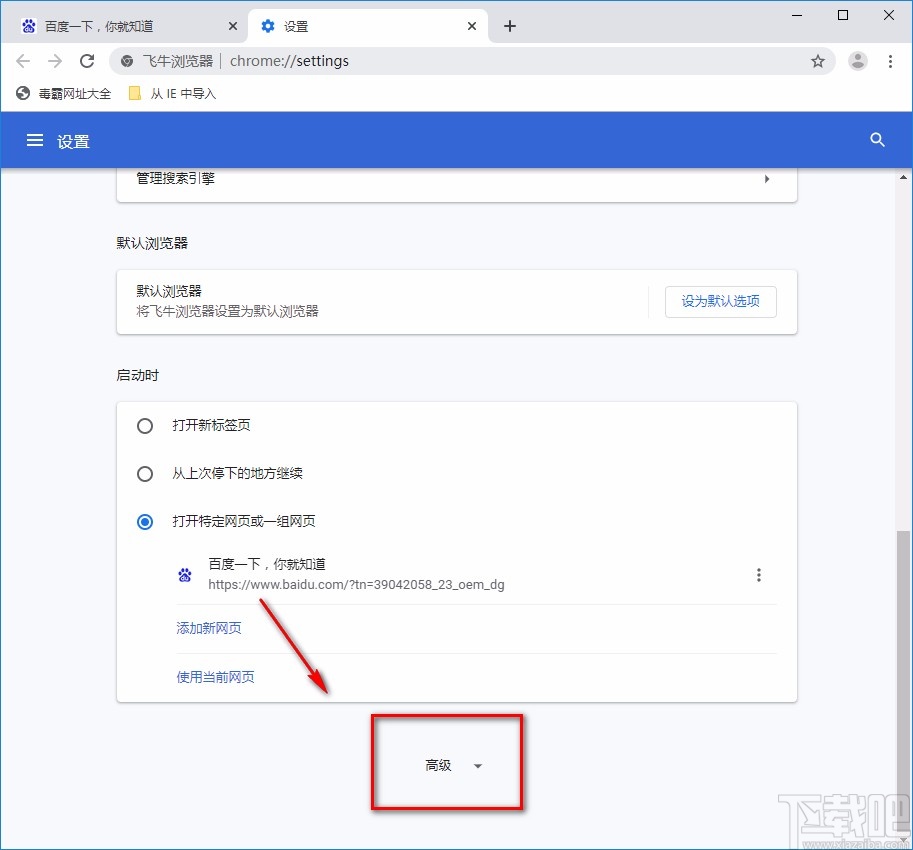The width and height of the screenshot is (913, 850).
Task: Bookmark this page with the star icon
Action: pyautogui.click(x=818, y=61)
